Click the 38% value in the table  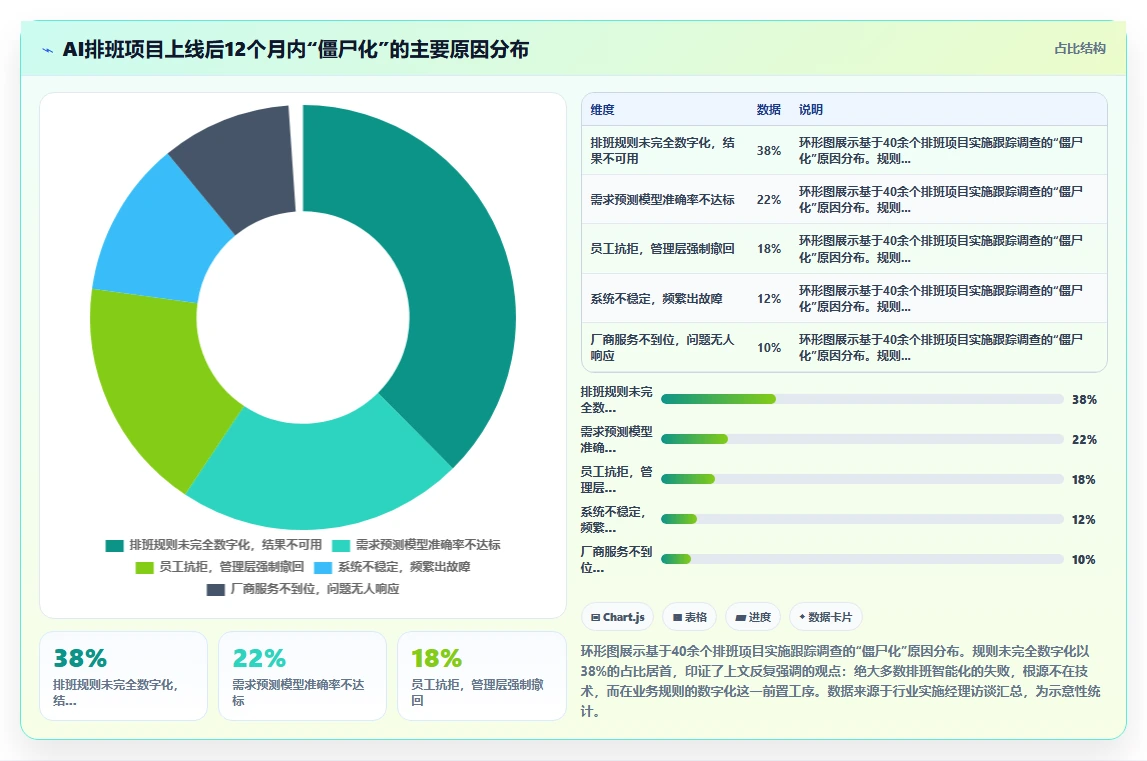pyautogui.click(x=769, y=151)
